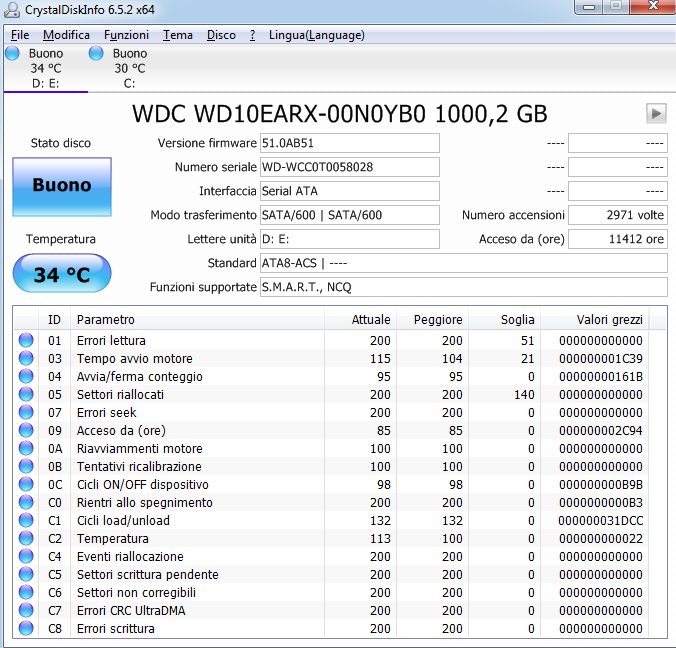Select the D: E: disk status orb
The height and width of the screenshot is (648, 676).
[12, 54]
